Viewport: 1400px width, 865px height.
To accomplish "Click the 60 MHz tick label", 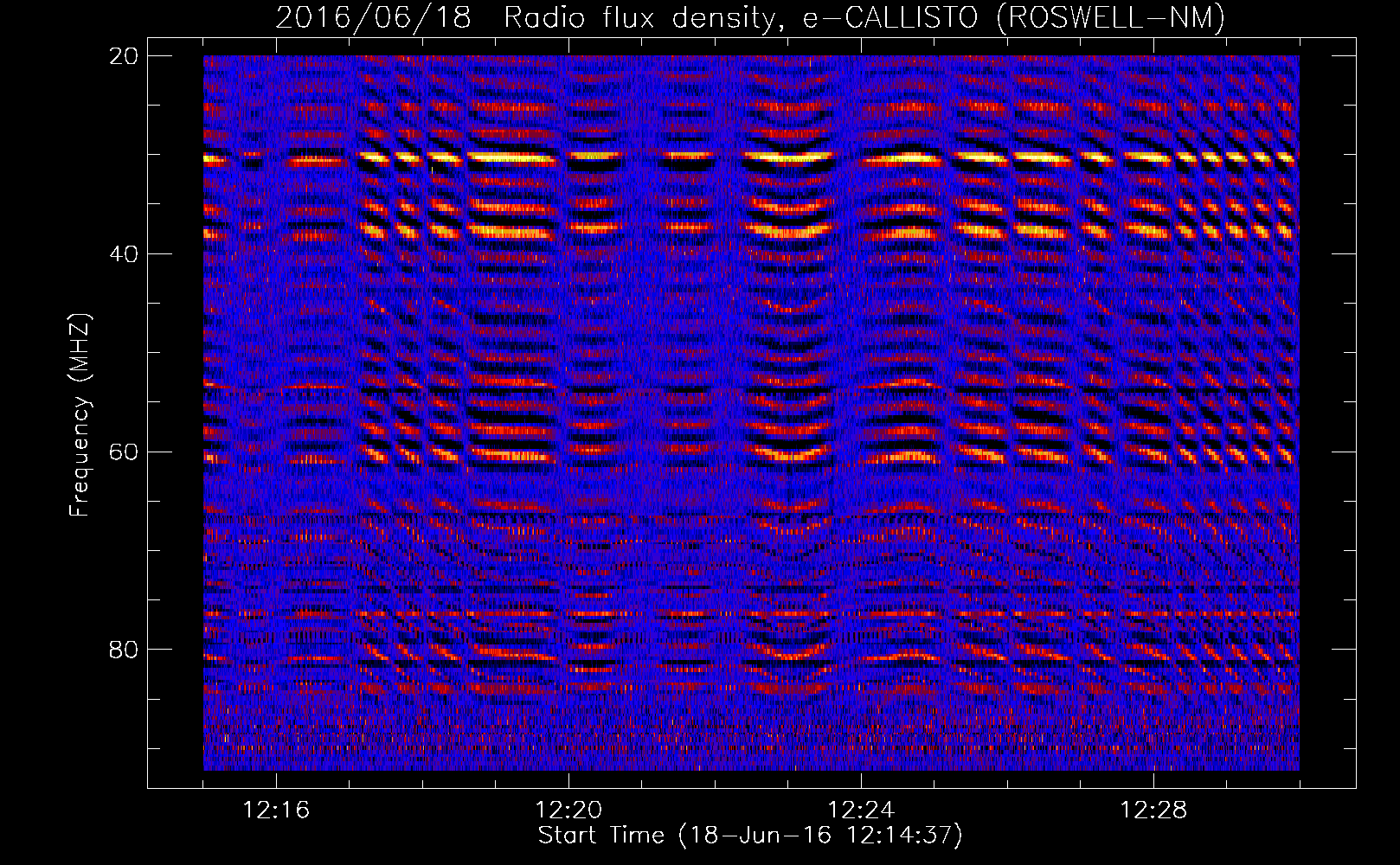I will click(x=124, y=452).
